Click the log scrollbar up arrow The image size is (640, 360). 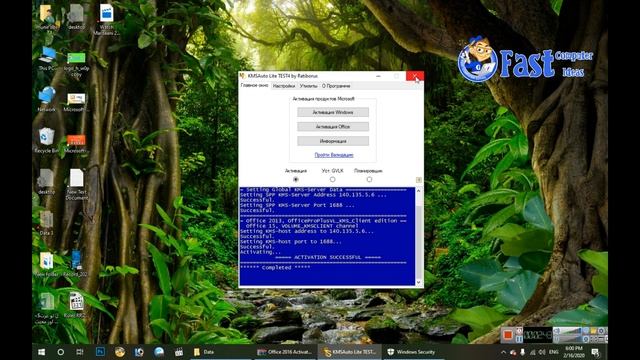[418, 191]
